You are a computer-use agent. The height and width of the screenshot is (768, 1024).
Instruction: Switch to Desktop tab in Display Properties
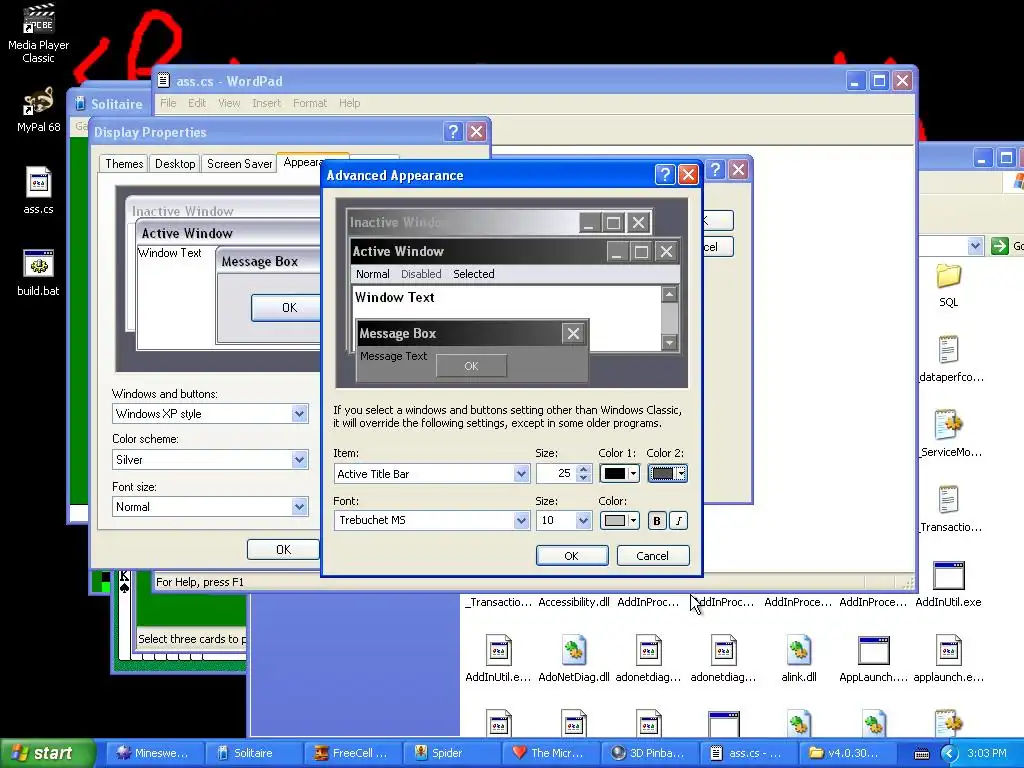point(175,164)
